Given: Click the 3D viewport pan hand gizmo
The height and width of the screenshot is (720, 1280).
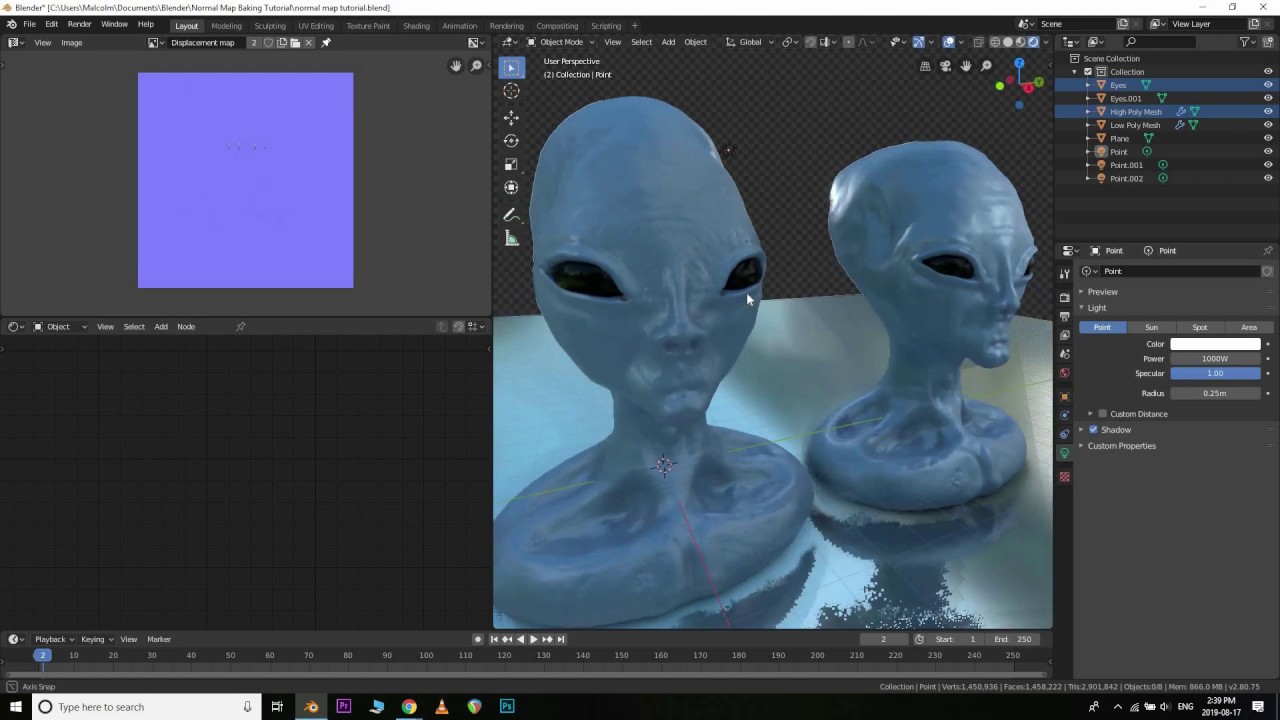Looking at the screenshot, I should (966, 66).
